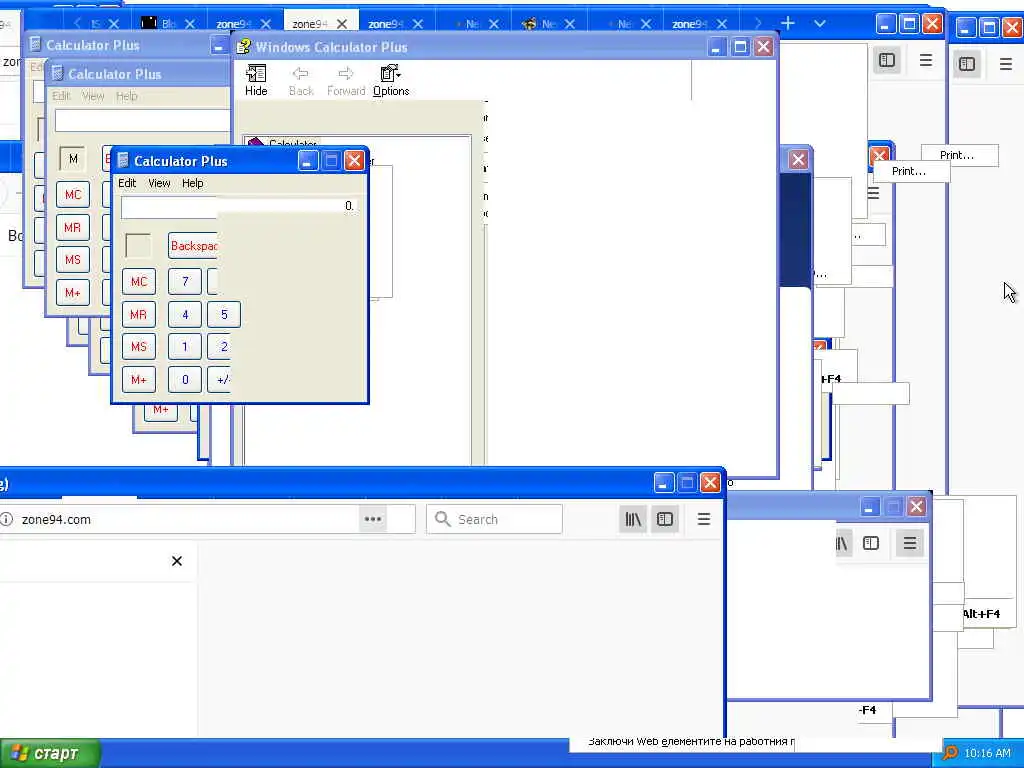Open the Edit menu of the front Calculator Plus
The image size is (1024, 768).
click(x=127, y=184)
